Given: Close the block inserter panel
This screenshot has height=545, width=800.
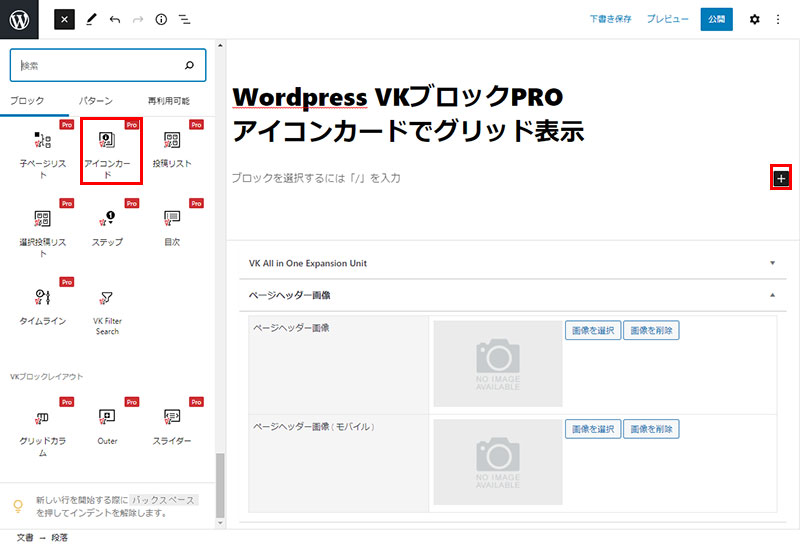Looking at the screenshot, I should click(64, 19).
